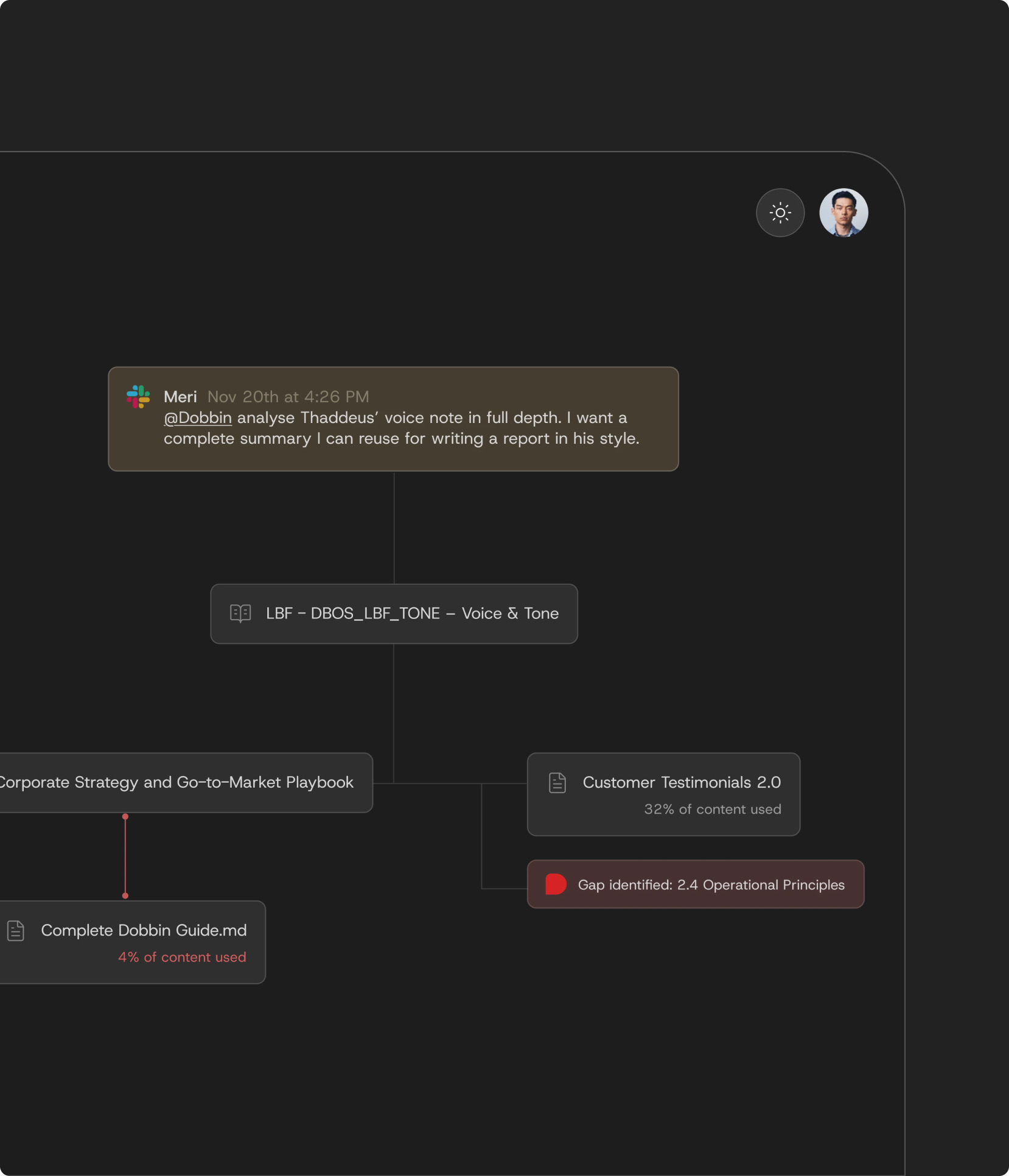Click the sender name Meri
Image resolution: width=1009 pixels, height=1176 pixels.
pyautogui.click(x=180, y=397)
